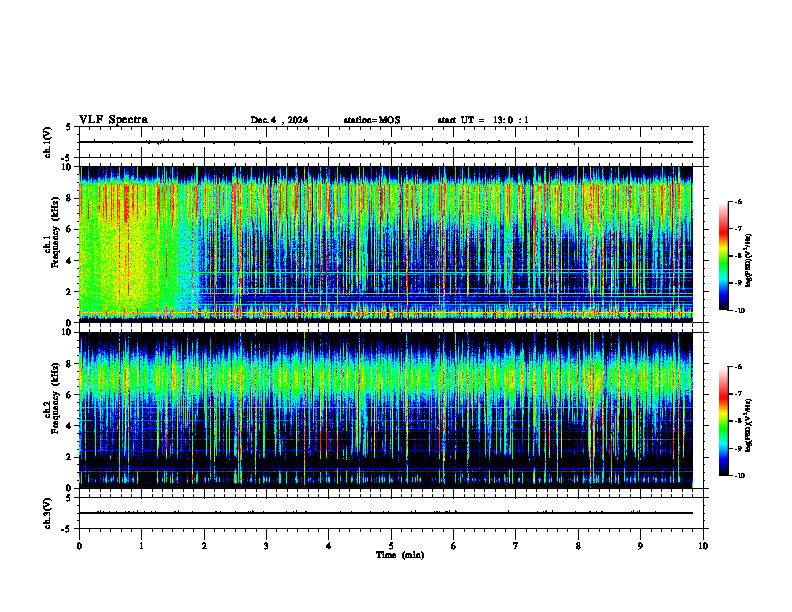Click the '-6' label on ch.2 colorbar

tap(738, 367)
